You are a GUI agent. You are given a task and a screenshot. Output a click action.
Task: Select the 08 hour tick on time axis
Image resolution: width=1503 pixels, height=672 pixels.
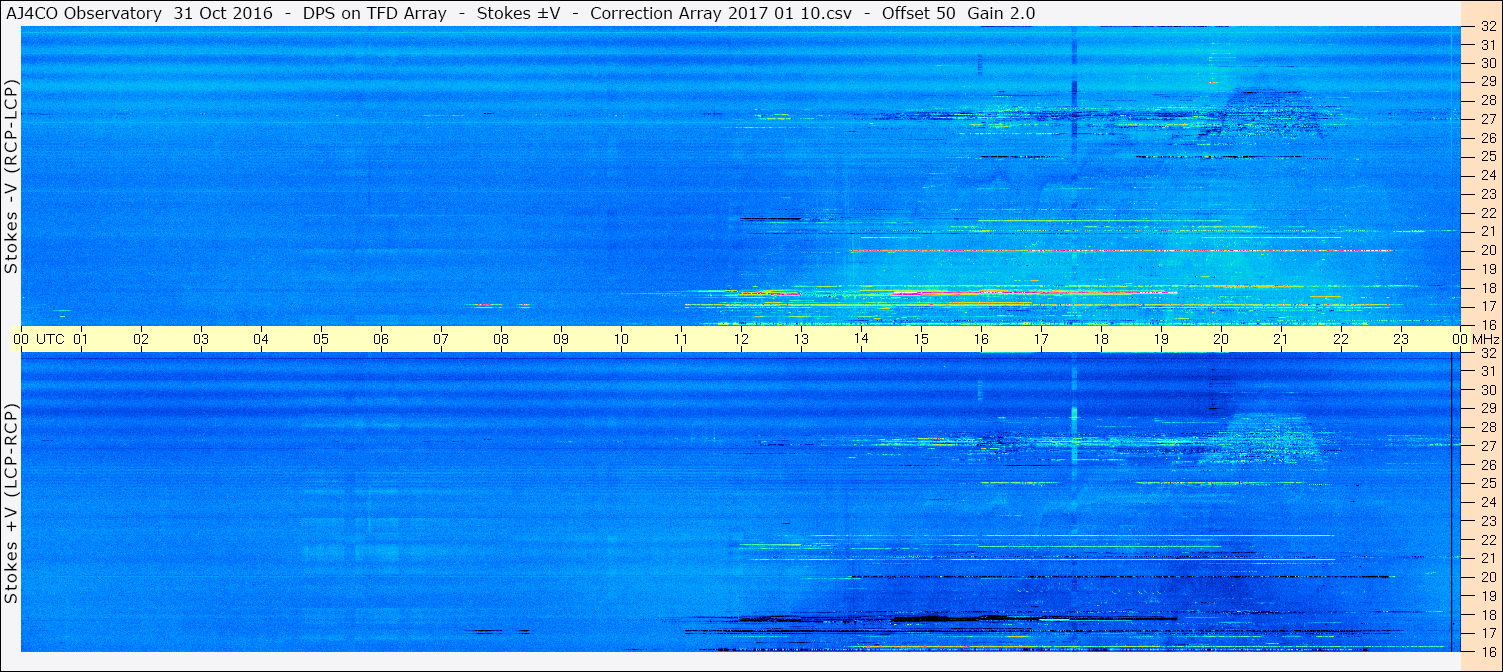[x=501, y=339]
